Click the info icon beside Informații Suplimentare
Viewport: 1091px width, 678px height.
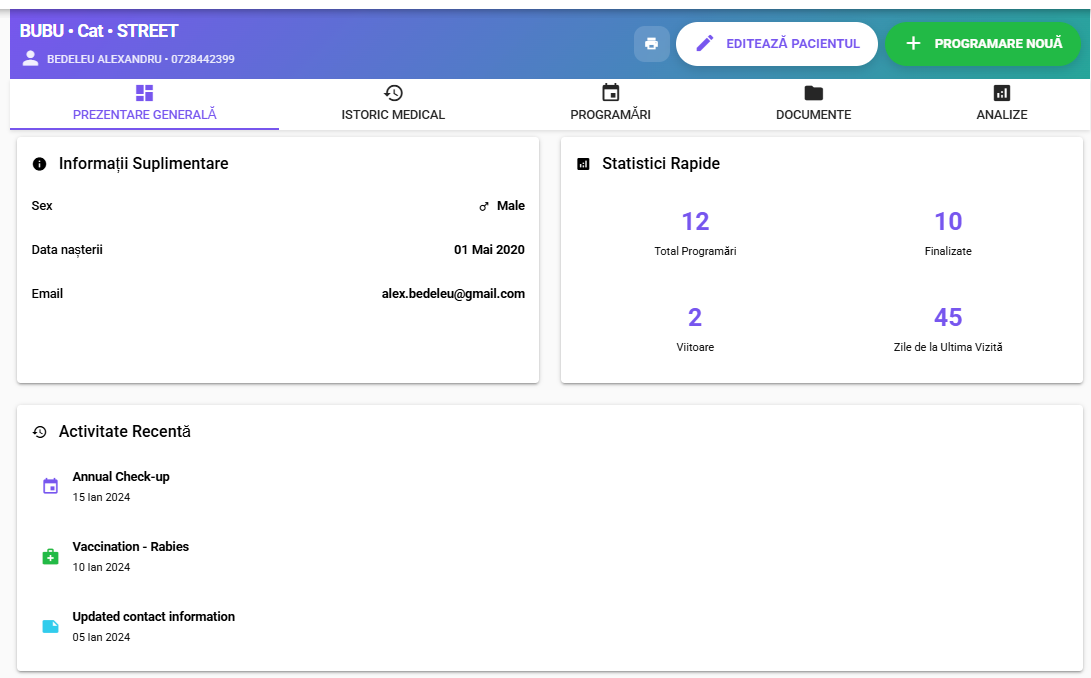tap(40, 164)
